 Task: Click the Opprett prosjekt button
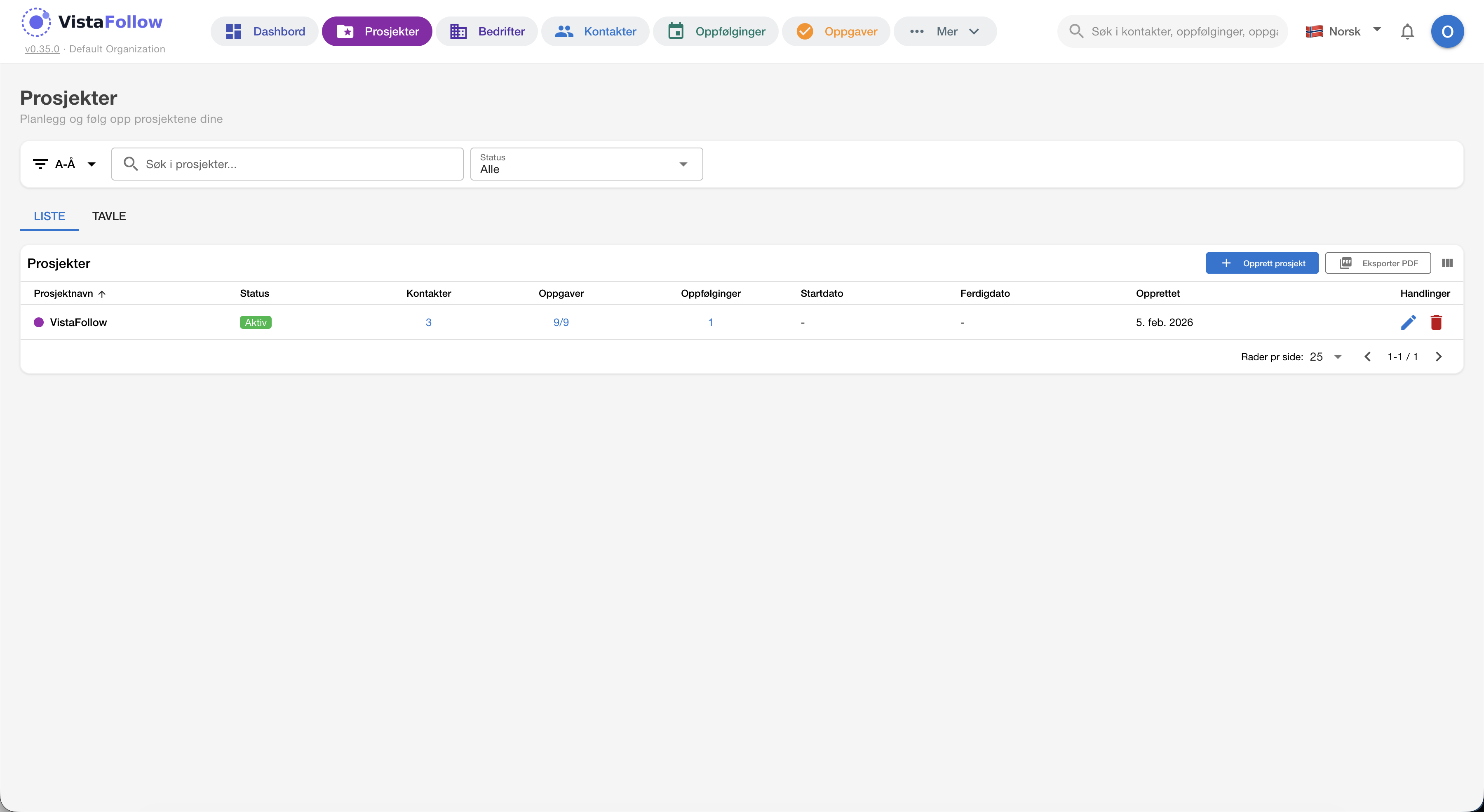(x=1262, y=263)
